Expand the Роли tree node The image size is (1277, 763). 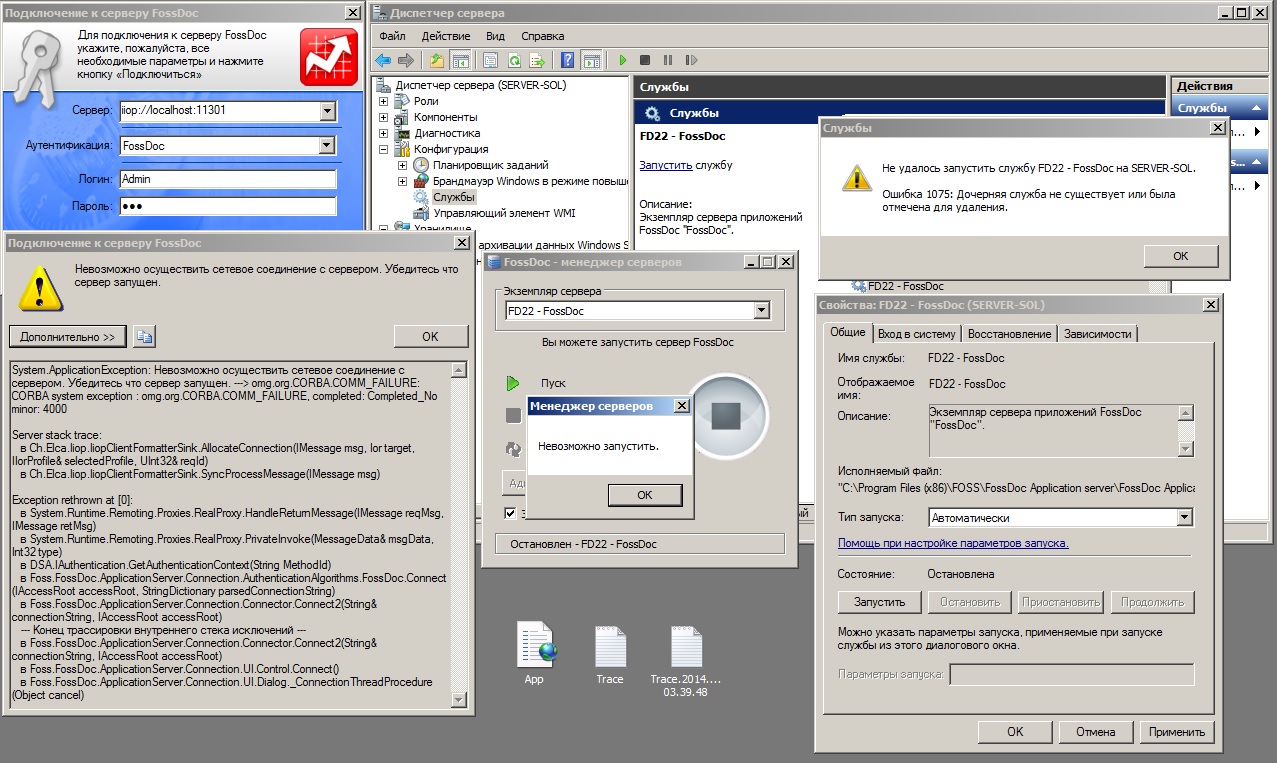tap(383, 101)
